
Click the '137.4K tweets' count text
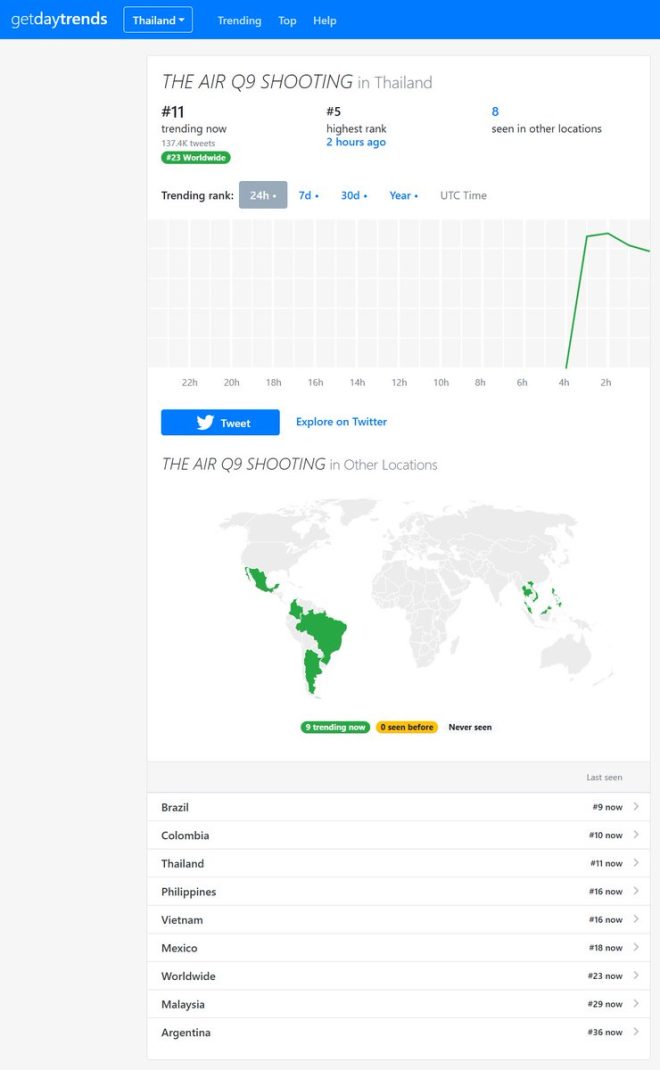click(188, 143)
